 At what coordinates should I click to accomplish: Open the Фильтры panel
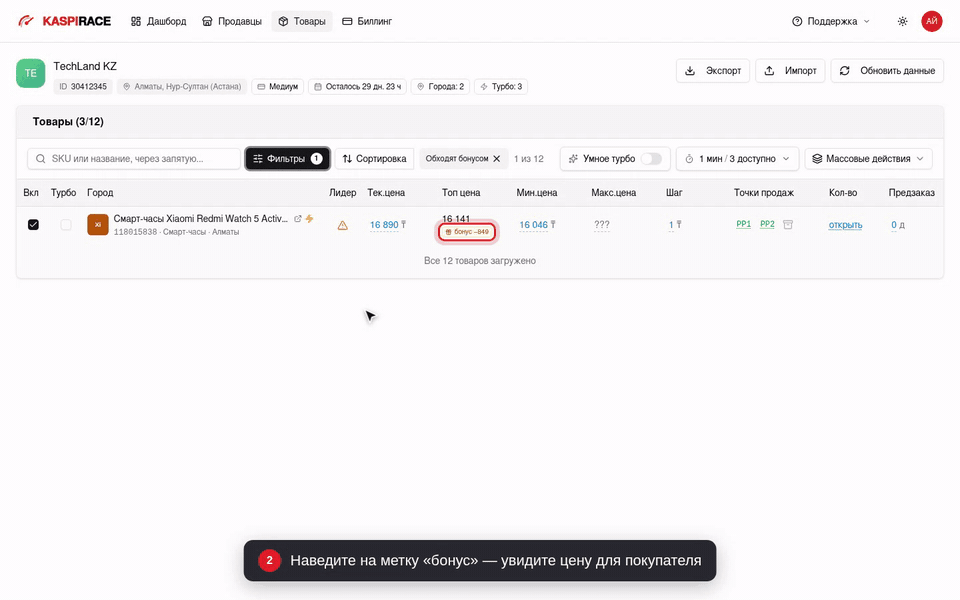click(x=288, y=159)
